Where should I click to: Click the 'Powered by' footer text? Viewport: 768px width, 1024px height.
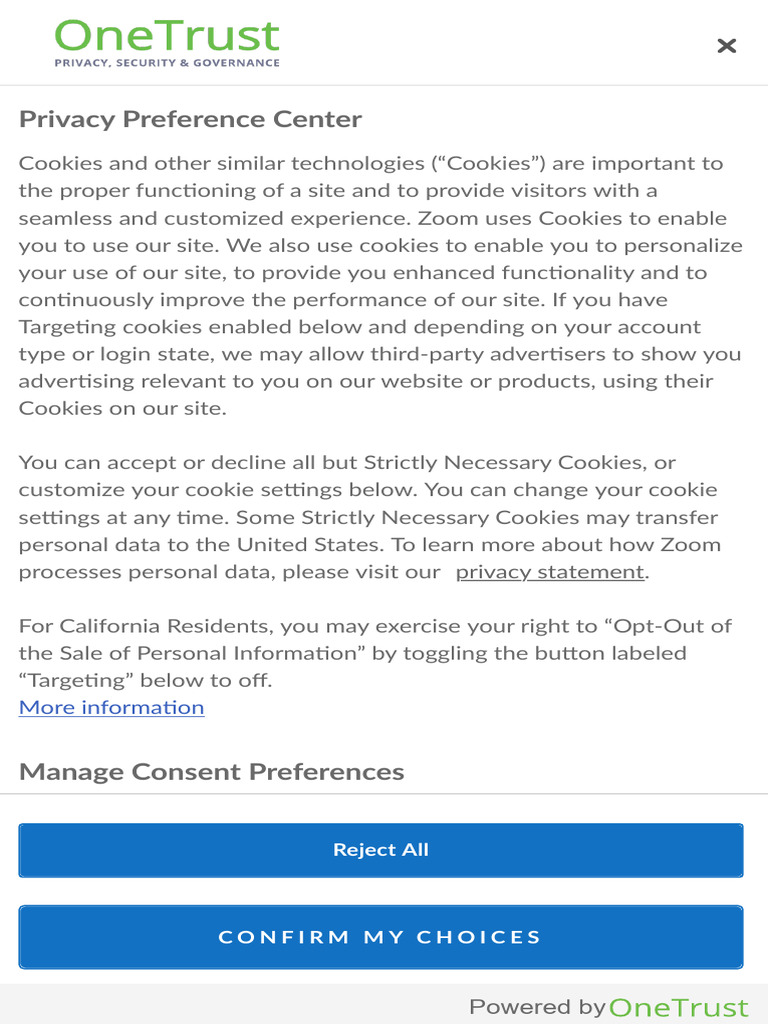tap(536, 1007)
